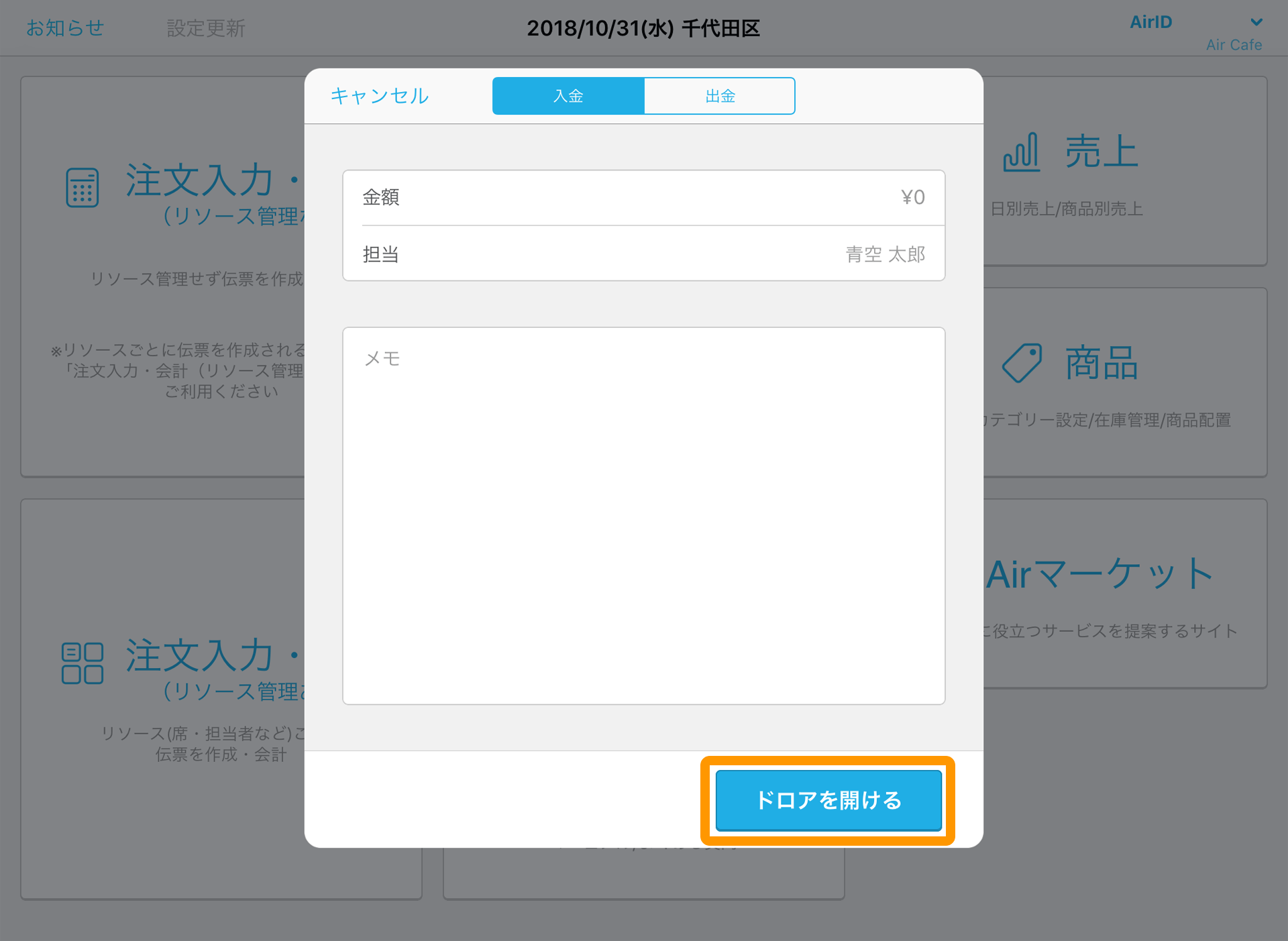The image size is (1288, 941).
Task: Click the AirID label in the header
Action: pyautogui.click(x=1150, y=22)
